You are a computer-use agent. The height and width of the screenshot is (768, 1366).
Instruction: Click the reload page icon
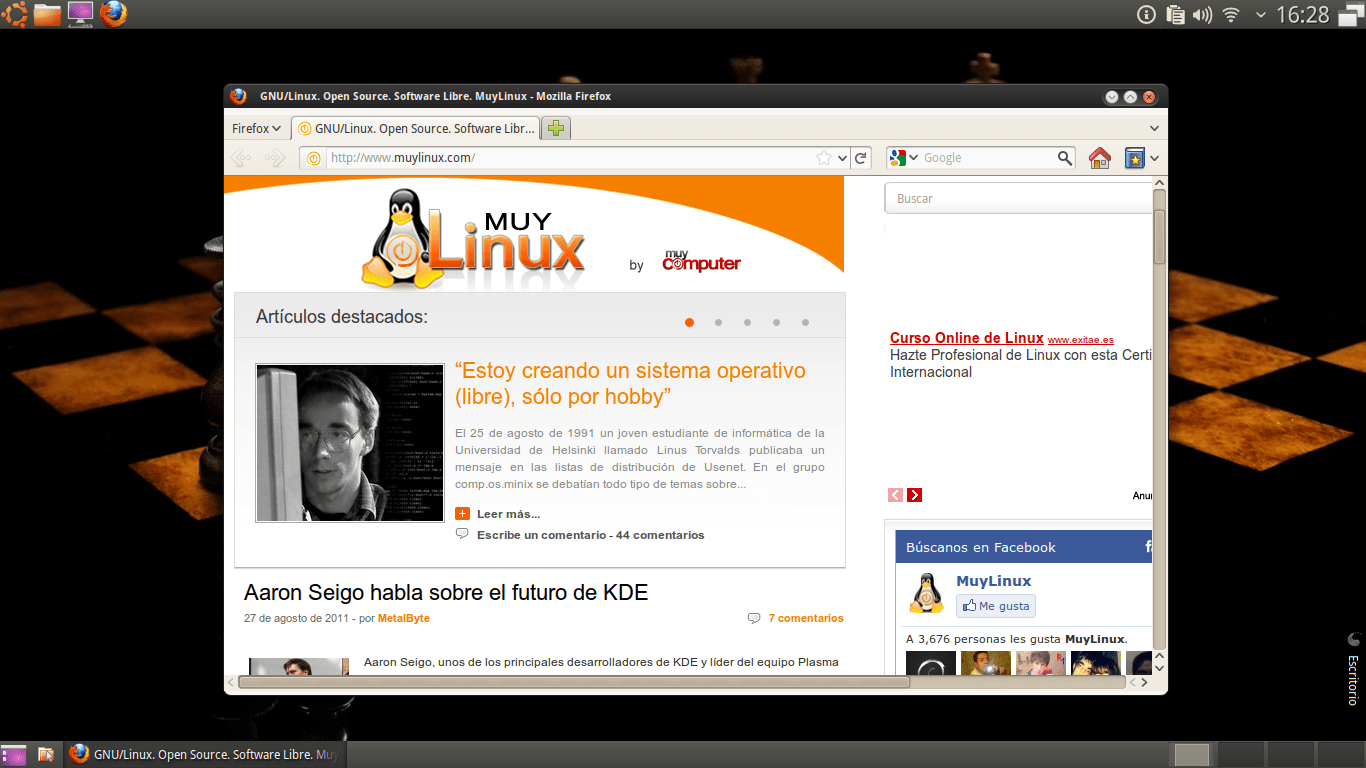(861, 158)
